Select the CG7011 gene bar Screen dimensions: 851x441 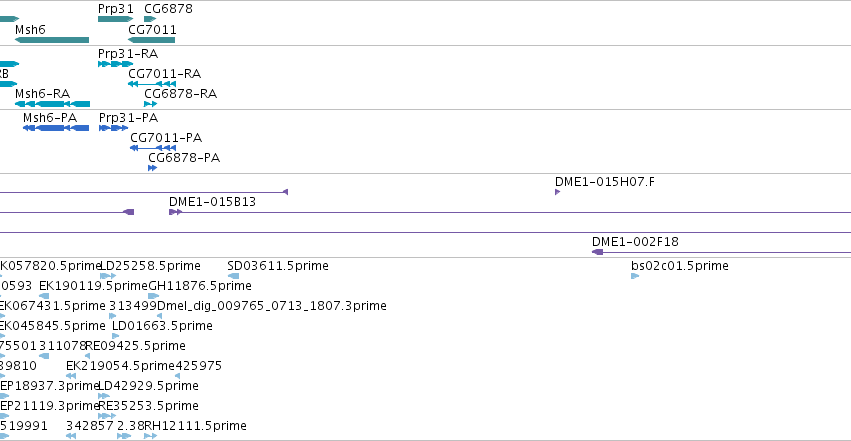pyautogui.click(x=152, y=40)
